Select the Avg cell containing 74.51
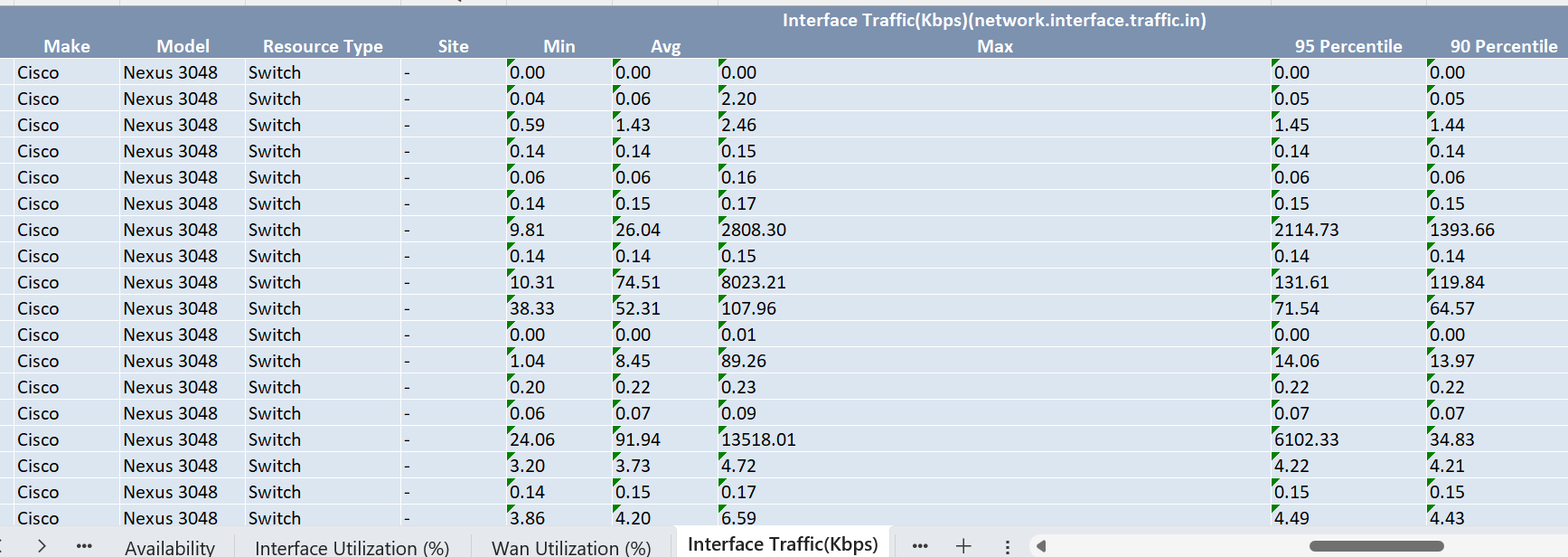 (664, 282)
